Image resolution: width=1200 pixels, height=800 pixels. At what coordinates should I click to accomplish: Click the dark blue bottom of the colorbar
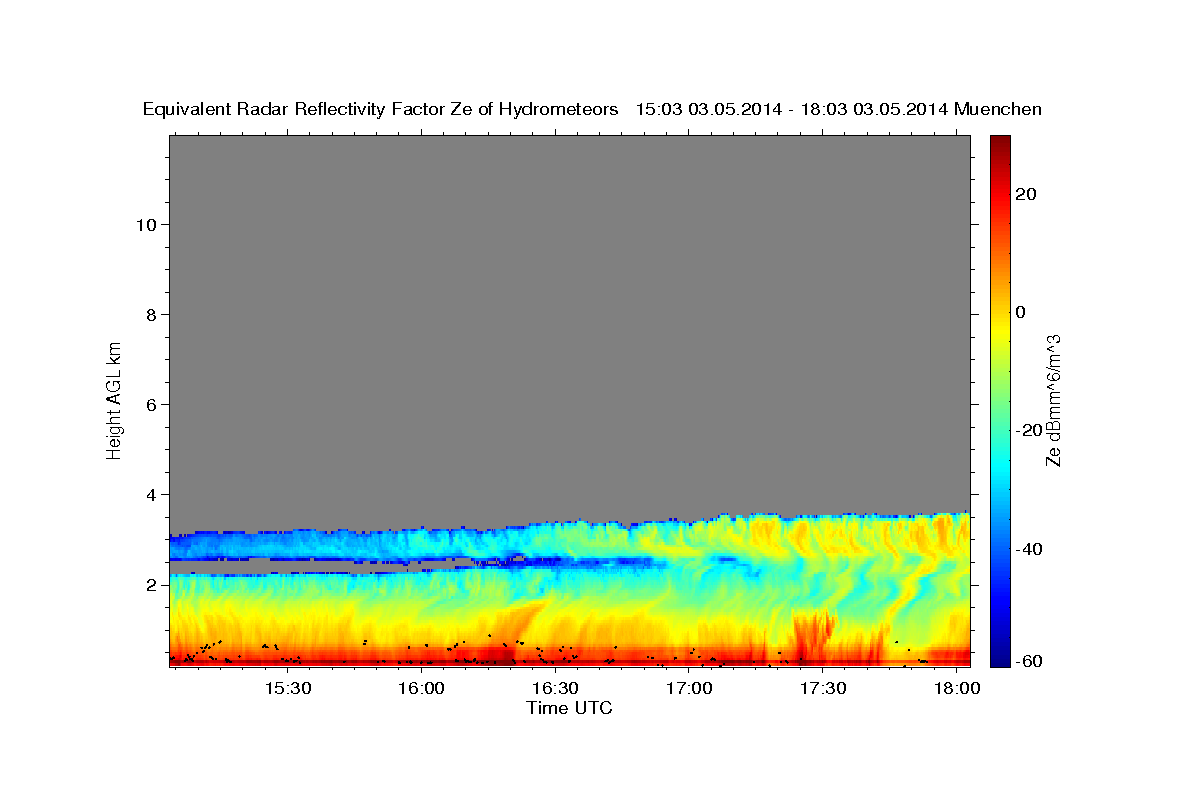(x=999, y=658)
